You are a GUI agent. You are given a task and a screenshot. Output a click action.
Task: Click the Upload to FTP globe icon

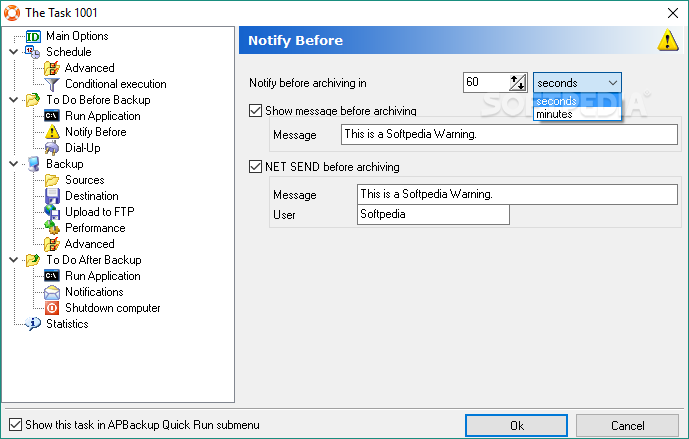tap(52, 212)
